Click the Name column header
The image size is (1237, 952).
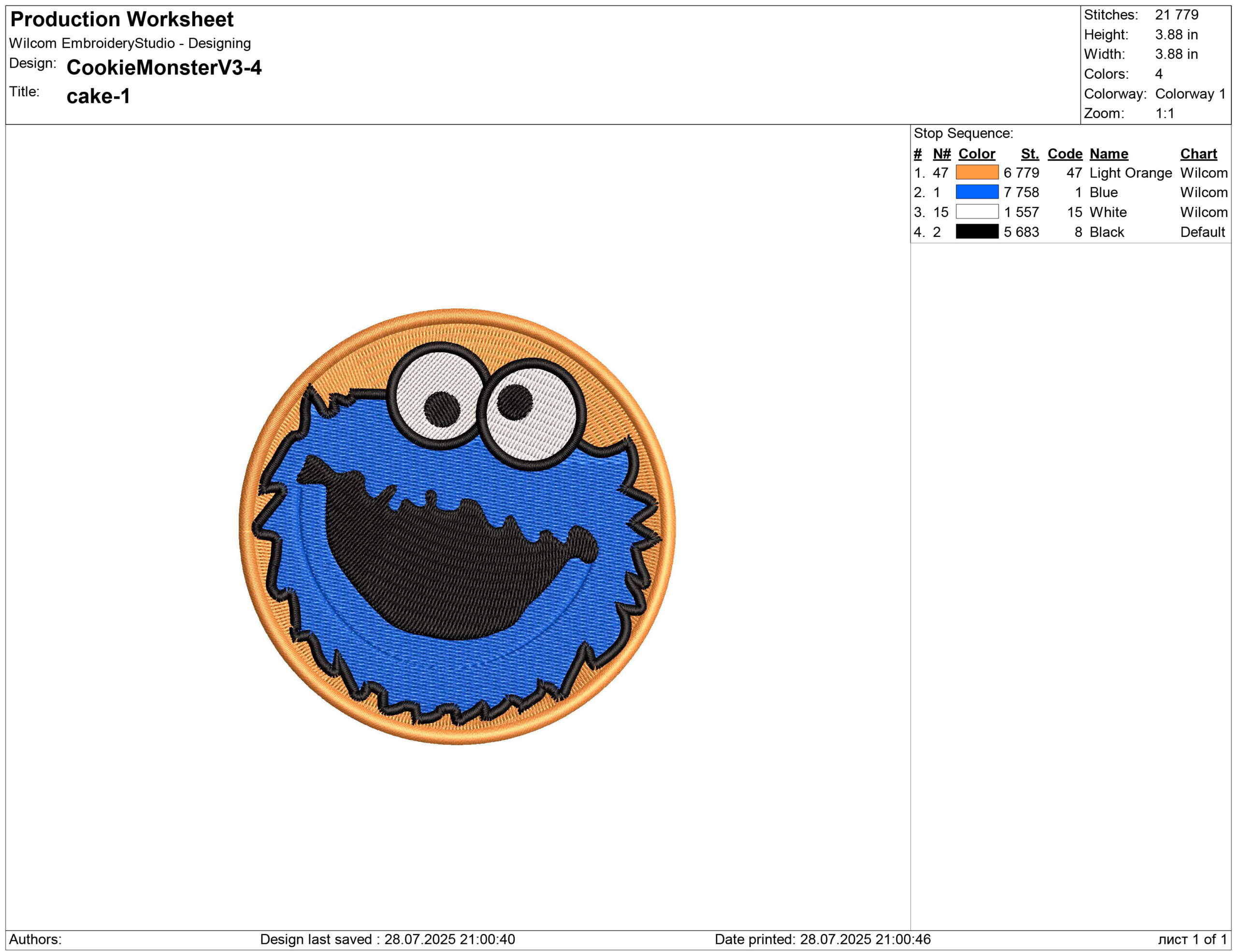click(x=1108, y=154)
